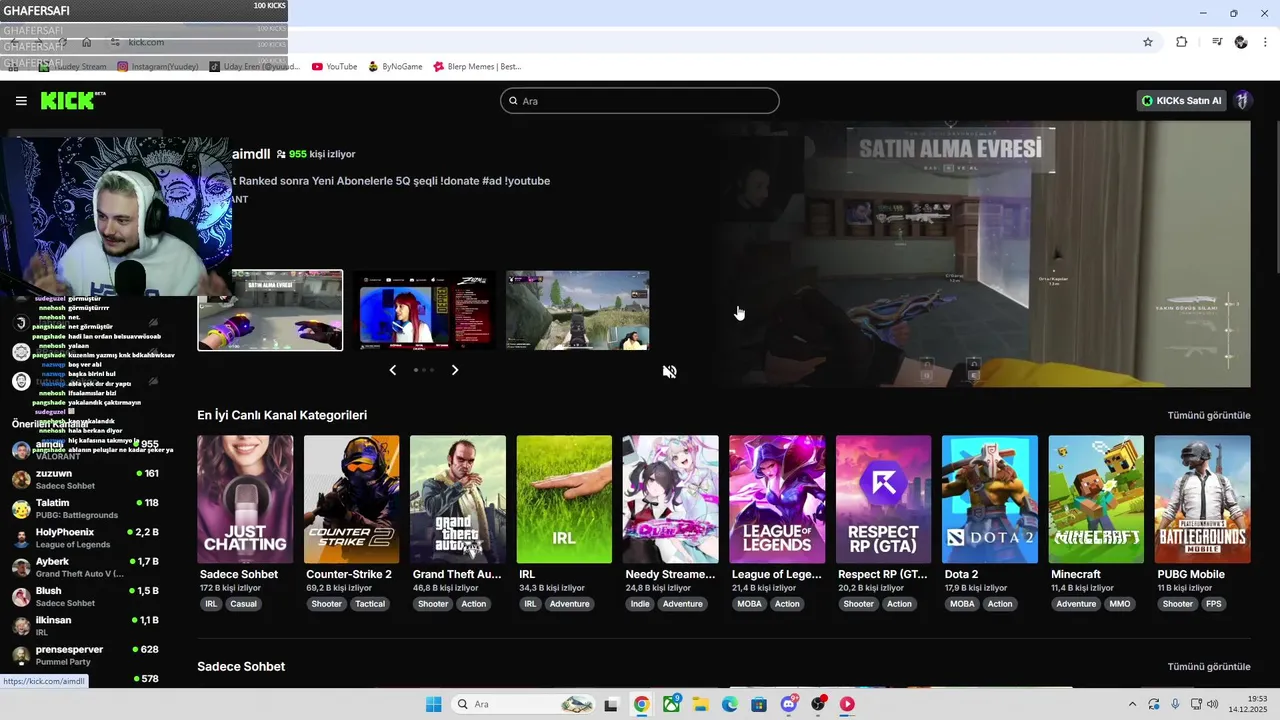Open the profile avatar menu
The width and height of the screenshot is (1280, 720).
point(1242,101)
